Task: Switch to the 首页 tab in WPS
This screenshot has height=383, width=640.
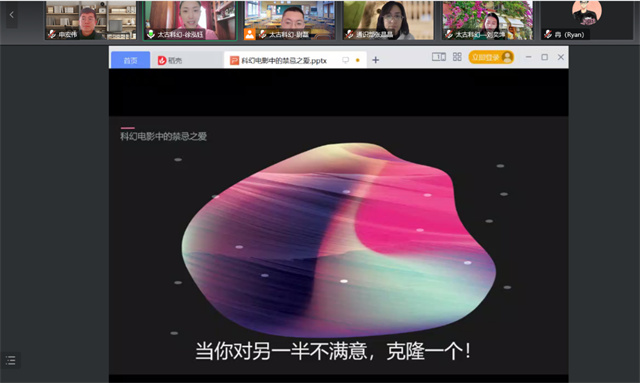Action: [x=130, y=60]
